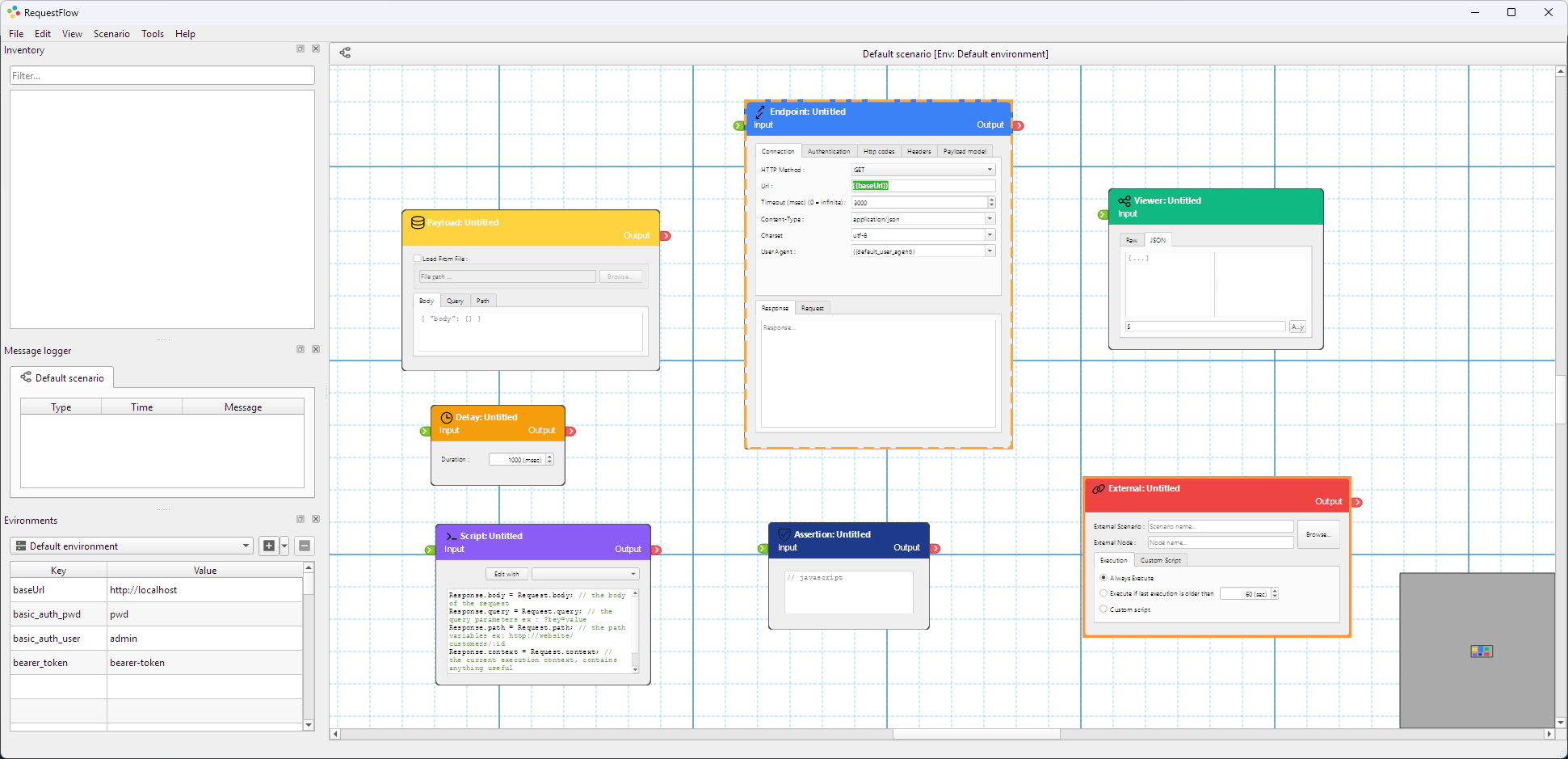Click the add environment plus icon
The width and height of the screenshot is (1568, 759).
269,546
